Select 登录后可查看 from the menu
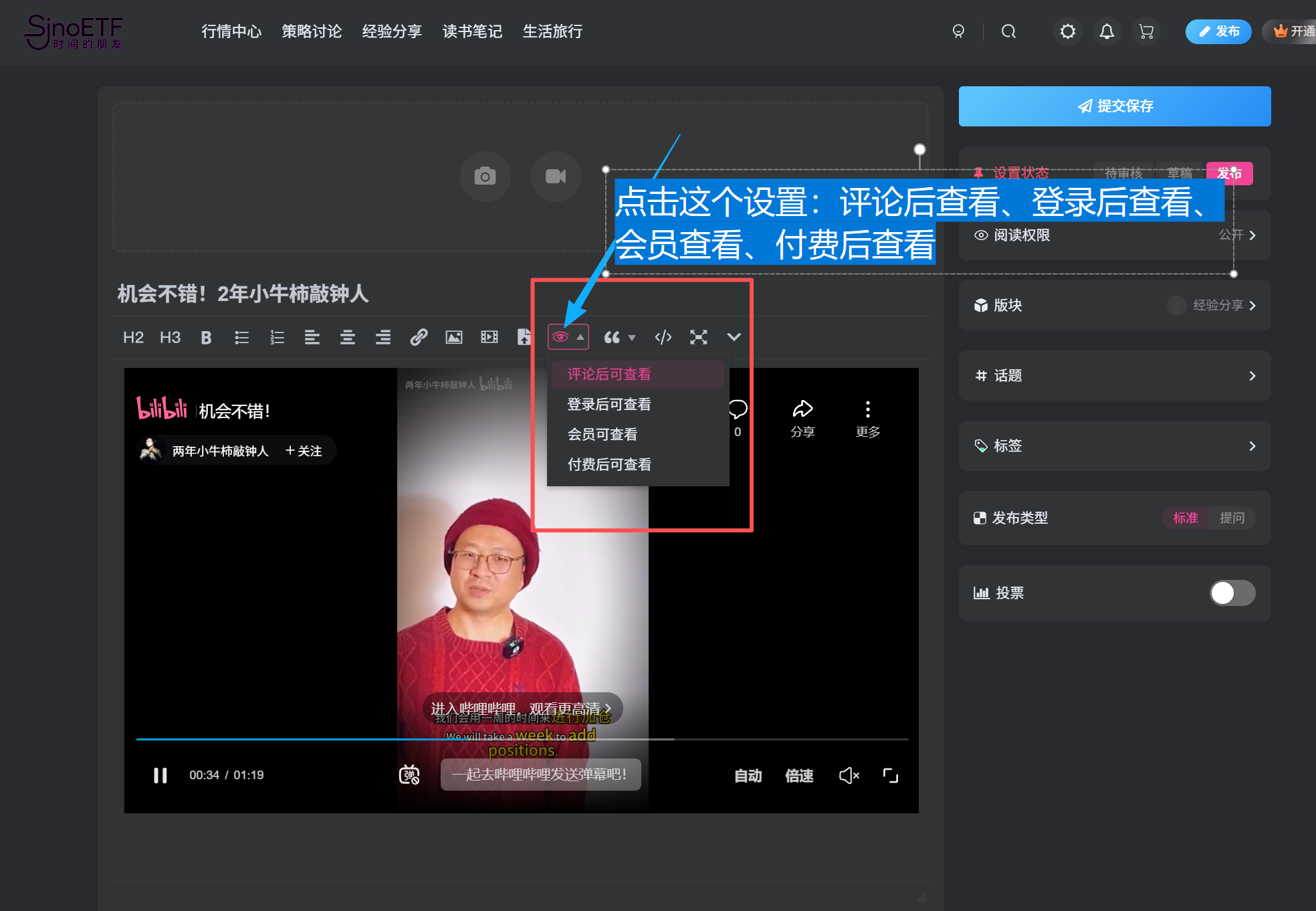 pyautogui.click(x=609, y=404)
